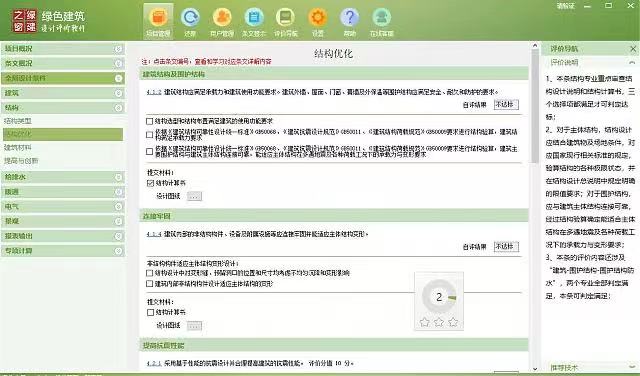Viewport: 640px width, 376px height.
Task: Expand the 建筑 sidebar section
Action: tap(118, 93)
